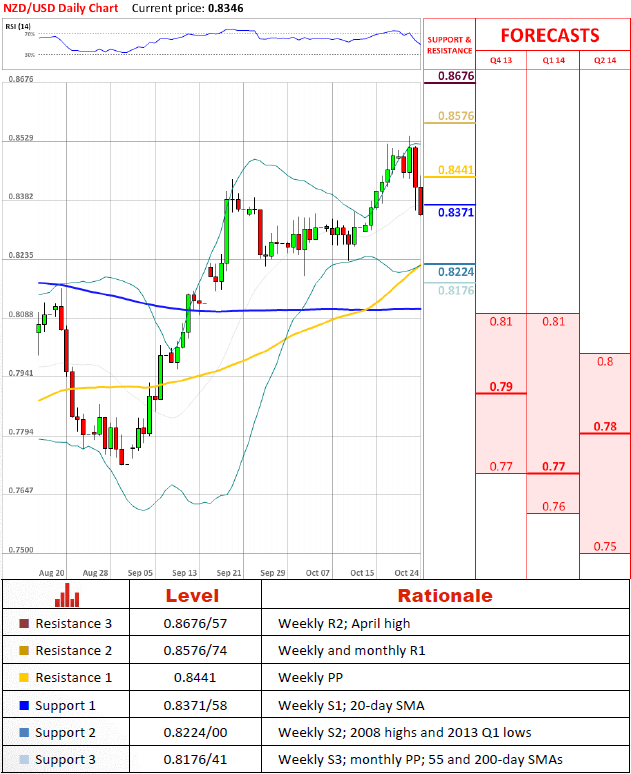631x774 pixels.
Task: Click the rationale mentioning 55 and 200-day SMAs
Action: coord(420,759)
